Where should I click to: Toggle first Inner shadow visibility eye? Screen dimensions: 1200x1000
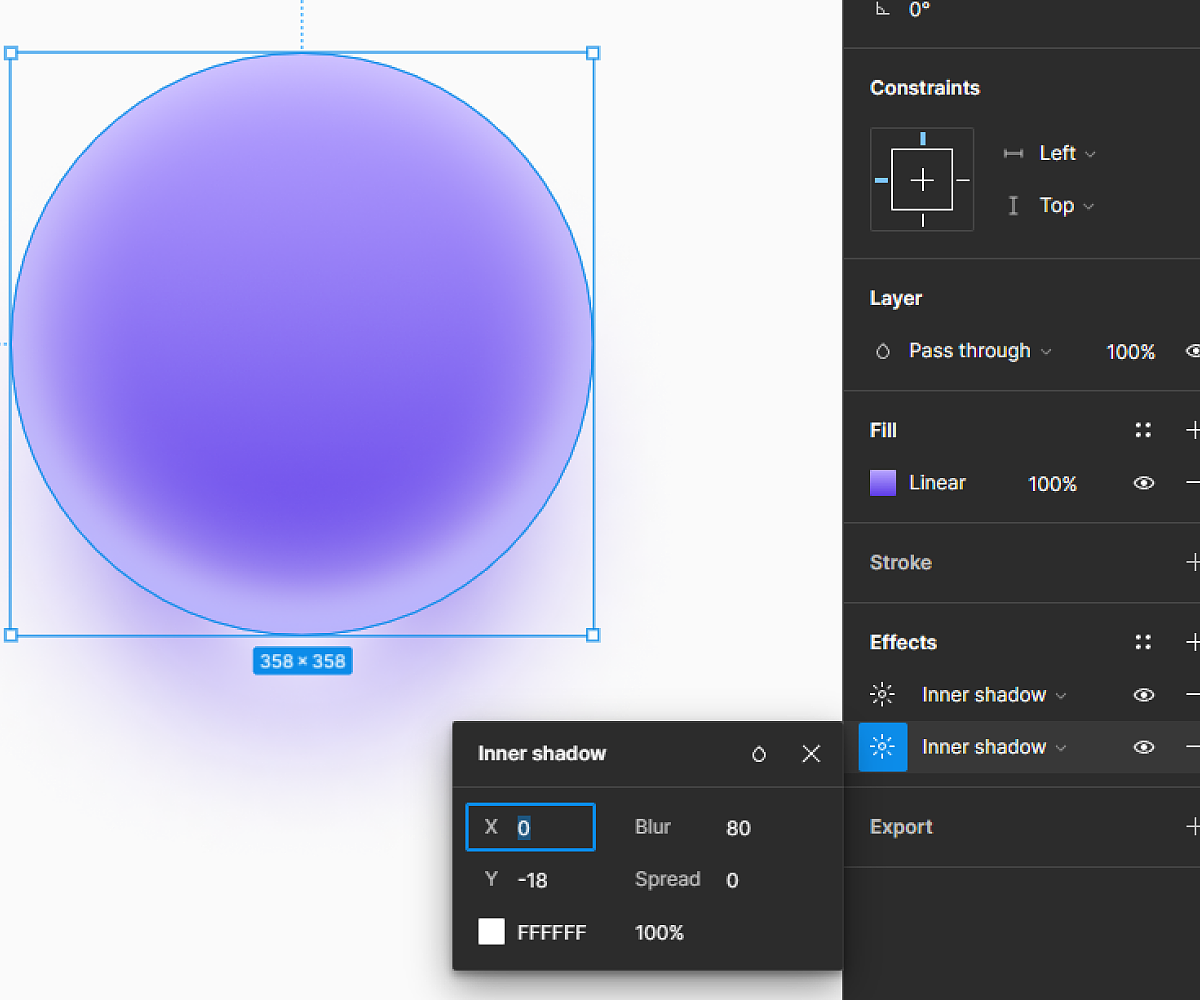click(1144, 695)
